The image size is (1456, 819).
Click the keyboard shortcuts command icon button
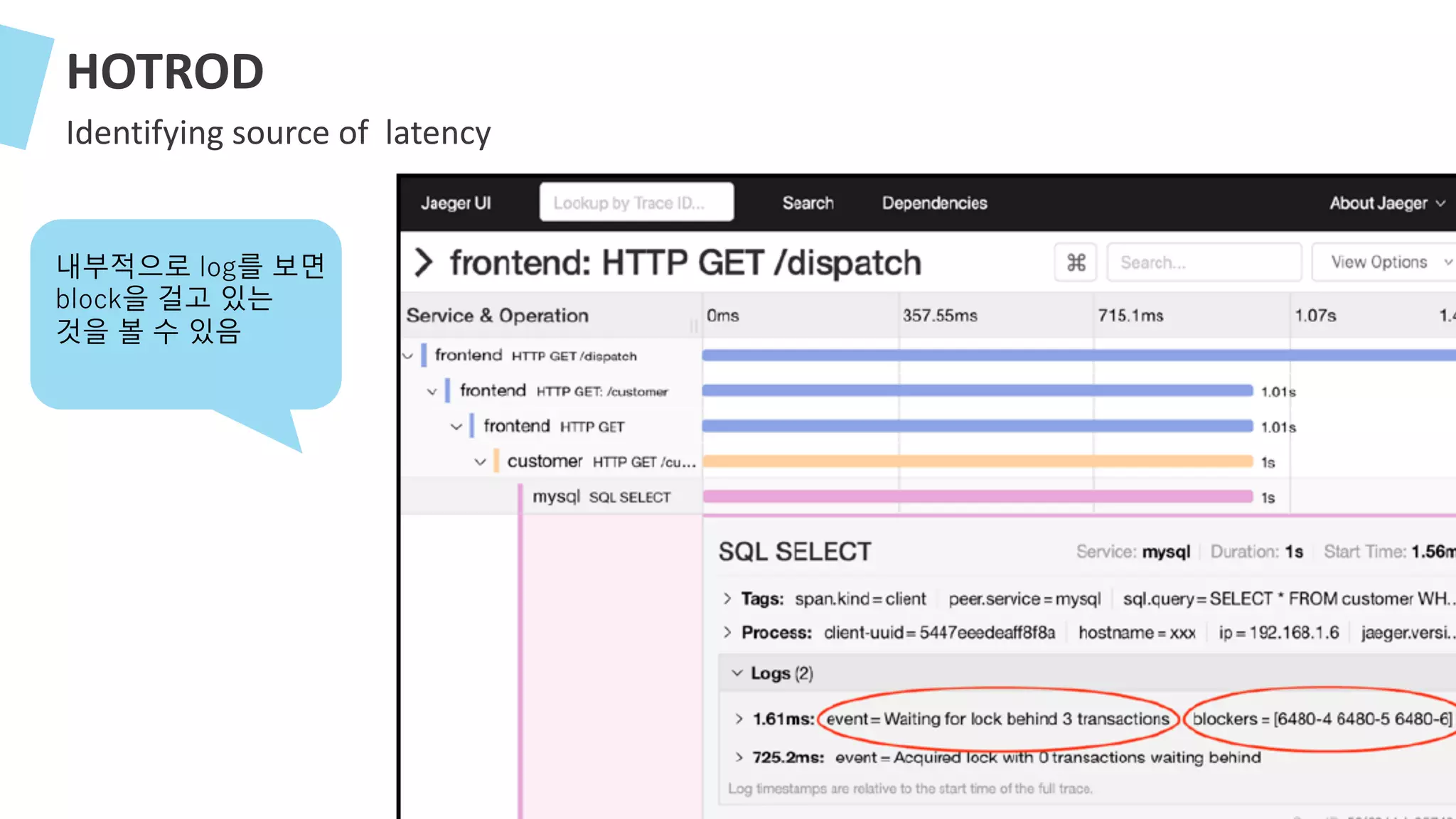tap(1076, 262)
